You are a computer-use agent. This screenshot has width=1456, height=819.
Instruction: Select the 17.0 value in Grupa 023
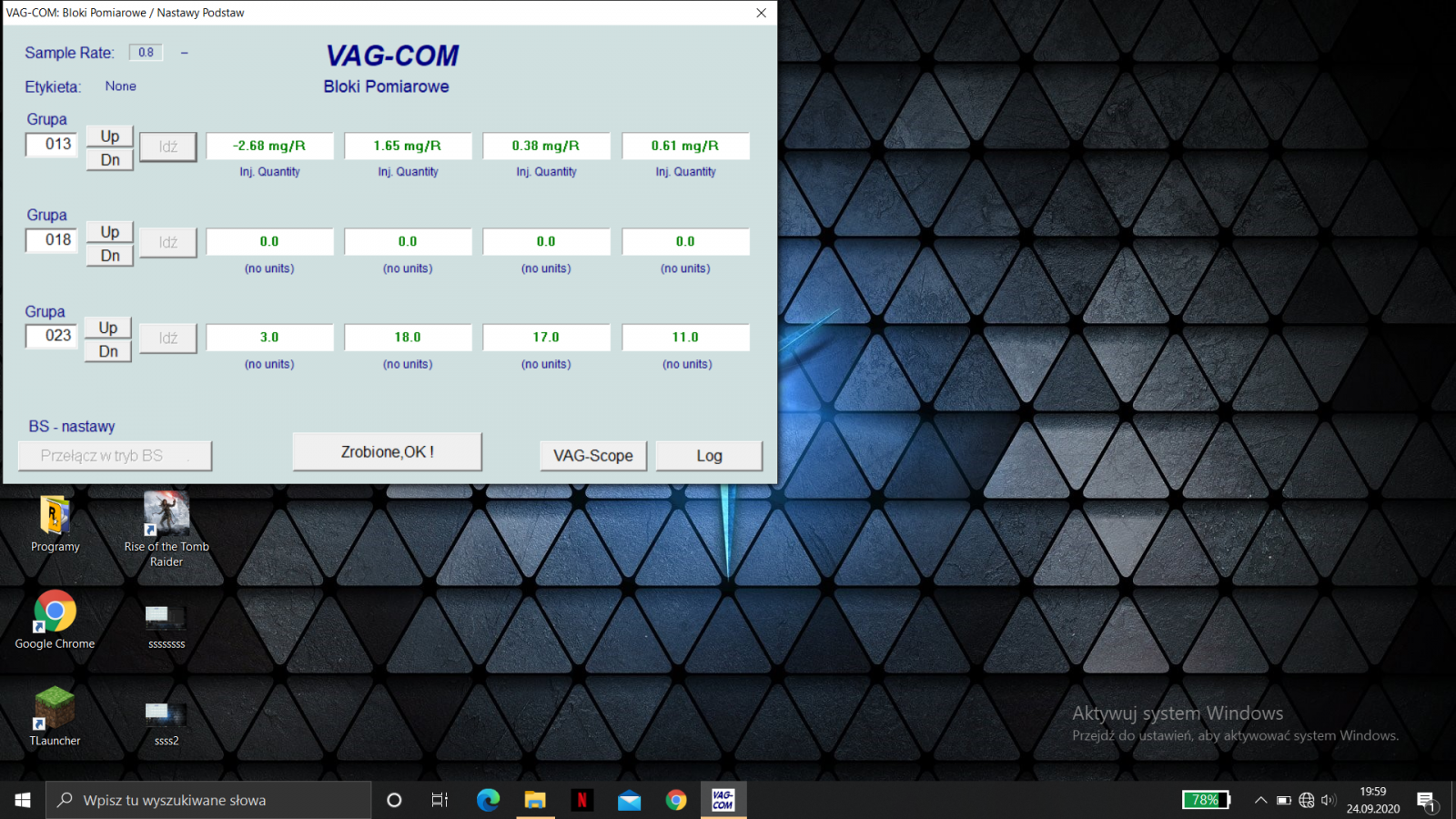546,337
